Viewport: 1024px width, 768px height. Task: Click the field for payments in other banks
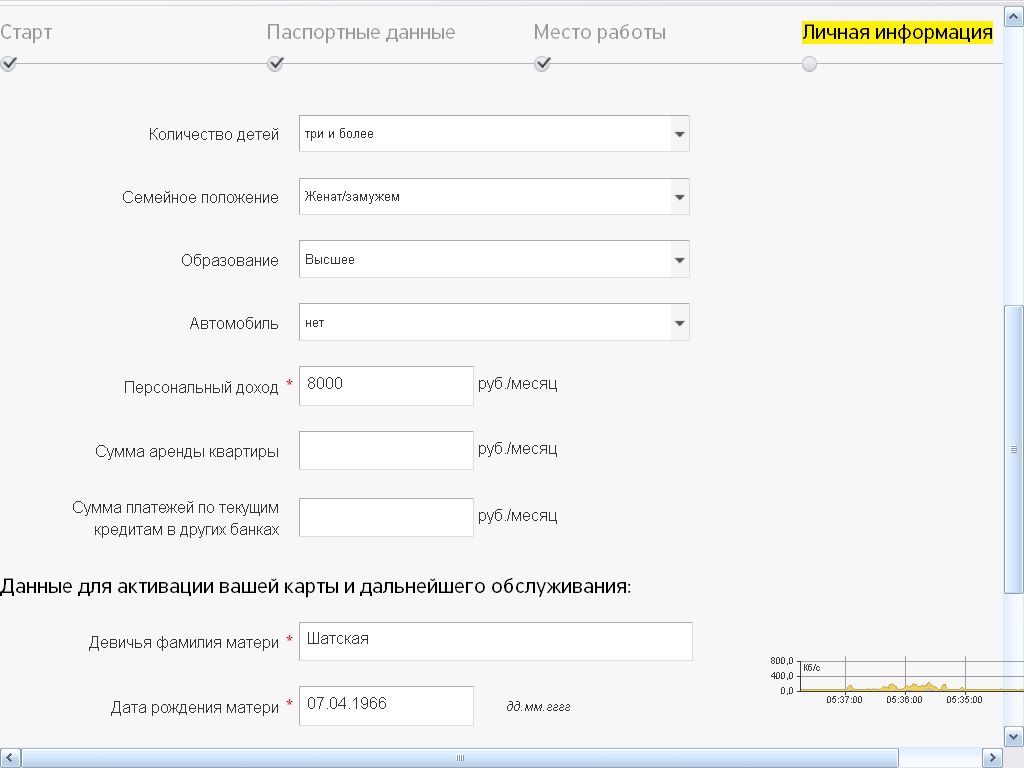[386, 517]
